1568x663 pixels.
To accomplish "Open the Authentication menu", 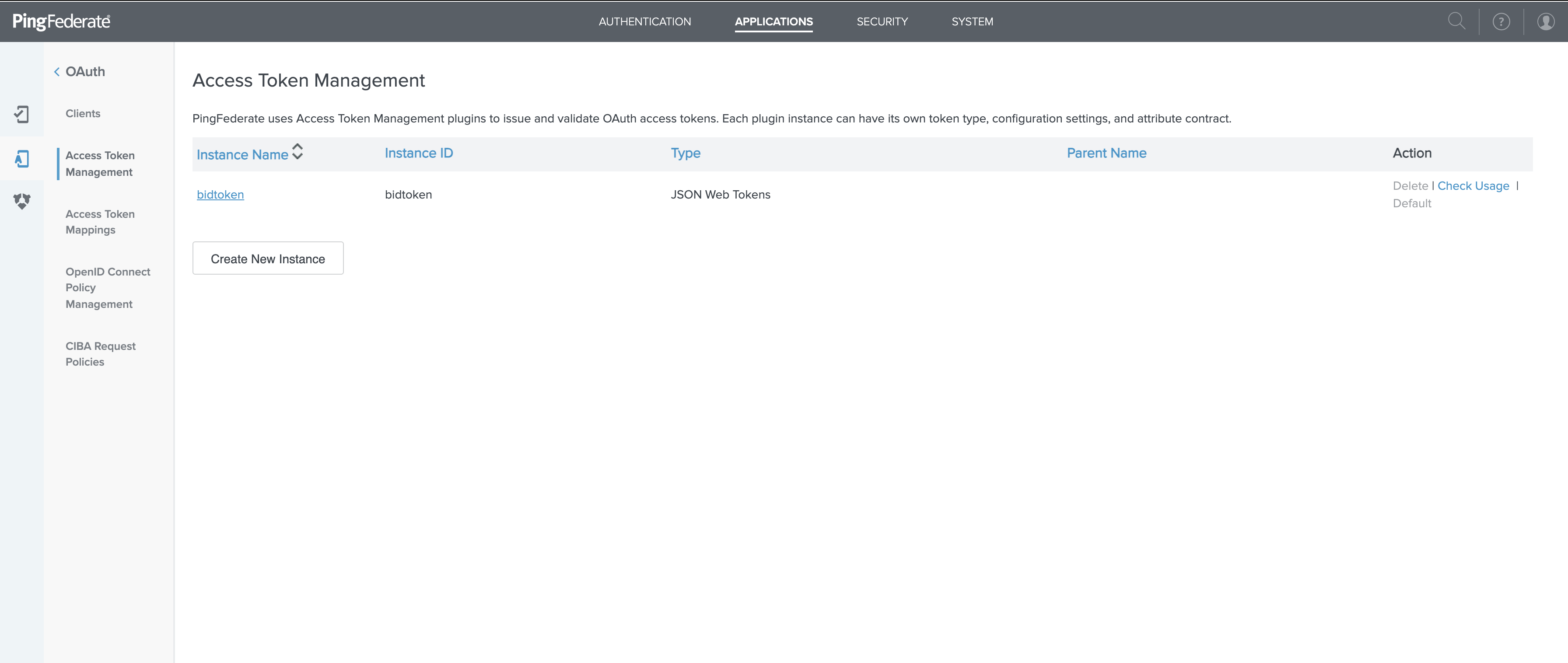I will click(x=644, y=21).
